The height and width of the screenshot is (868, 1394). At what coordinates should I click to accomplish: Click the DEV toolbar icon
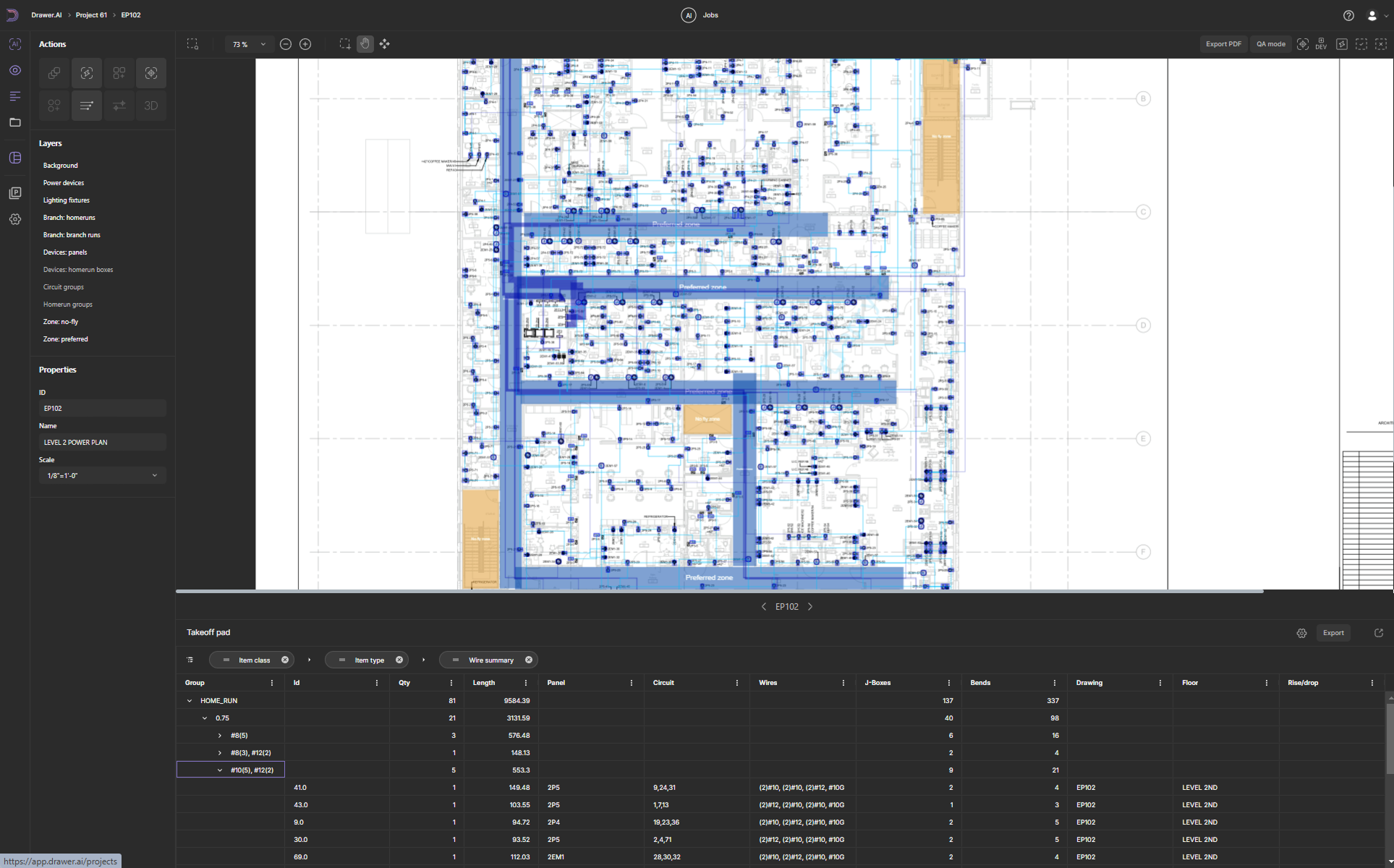(1321, 44)
